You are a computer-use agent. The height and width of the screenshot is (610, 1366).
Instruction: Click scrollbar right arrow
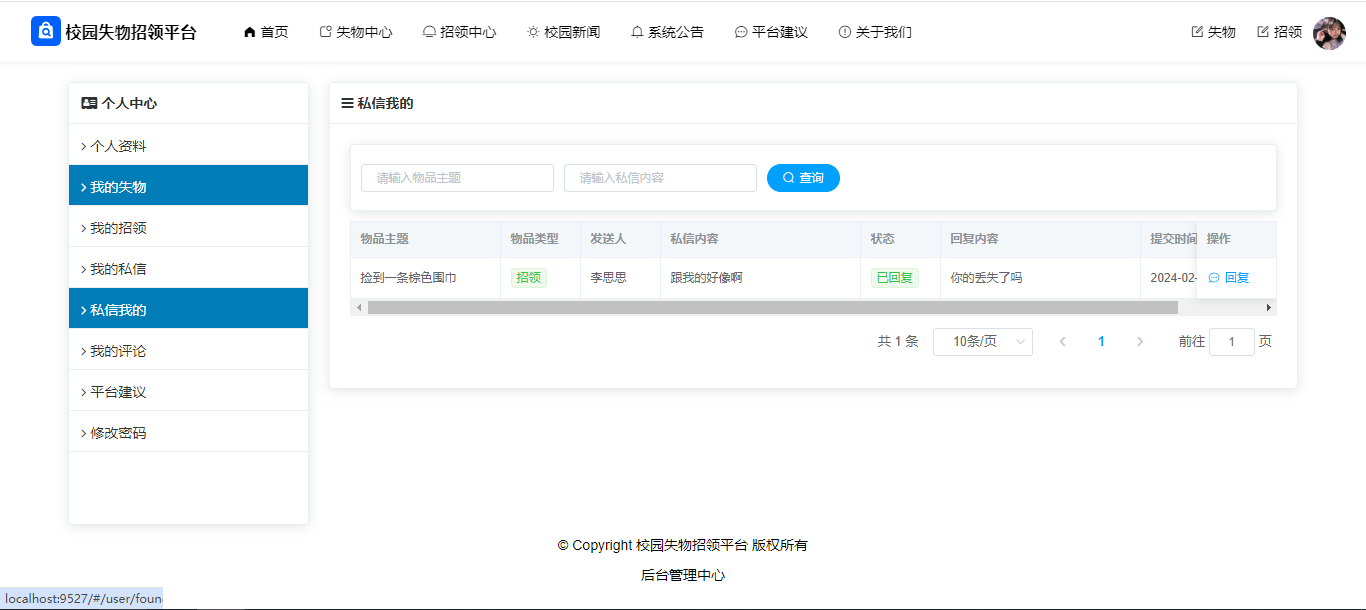point(1269,307)
